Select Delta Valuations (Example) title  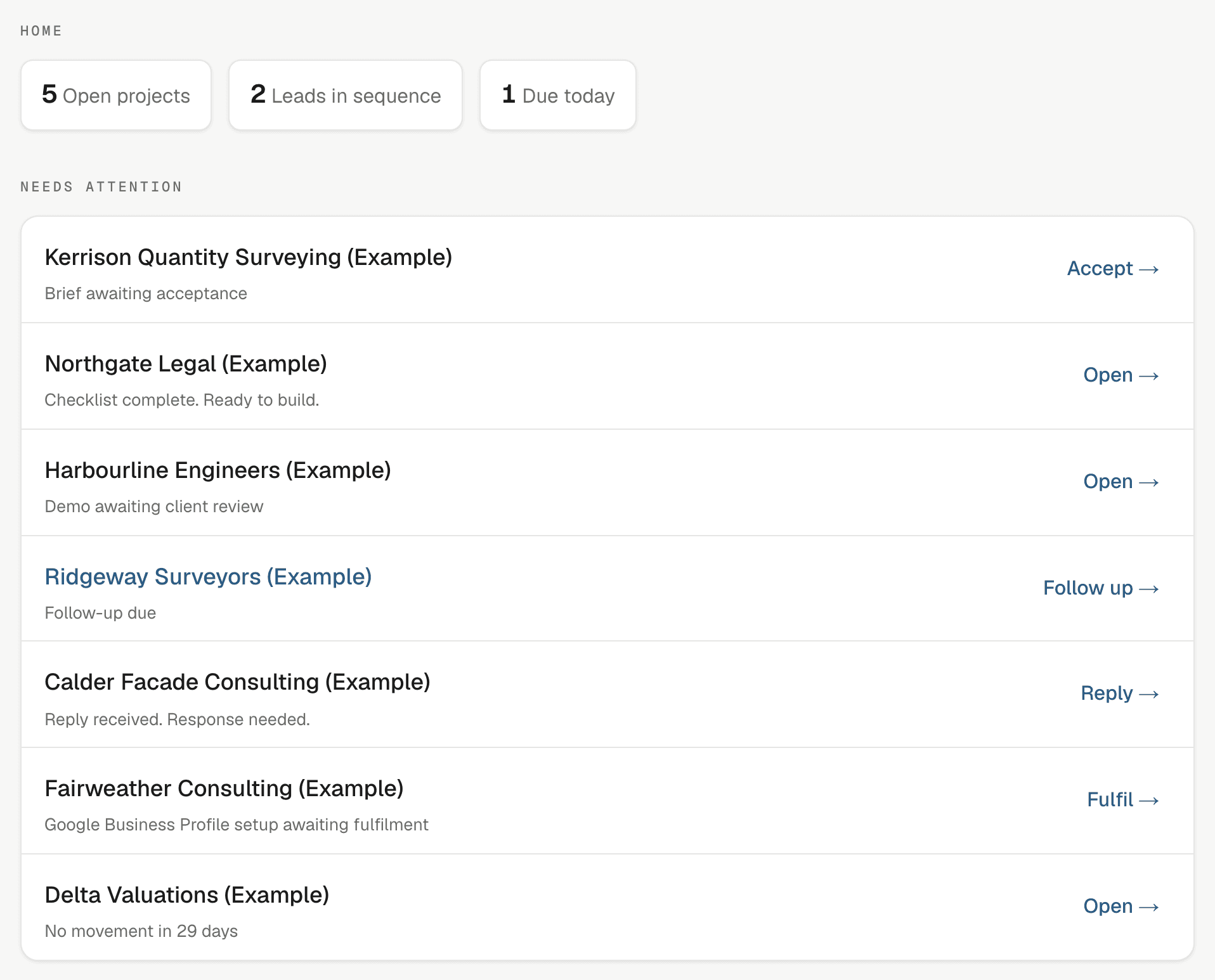(187, 895)
